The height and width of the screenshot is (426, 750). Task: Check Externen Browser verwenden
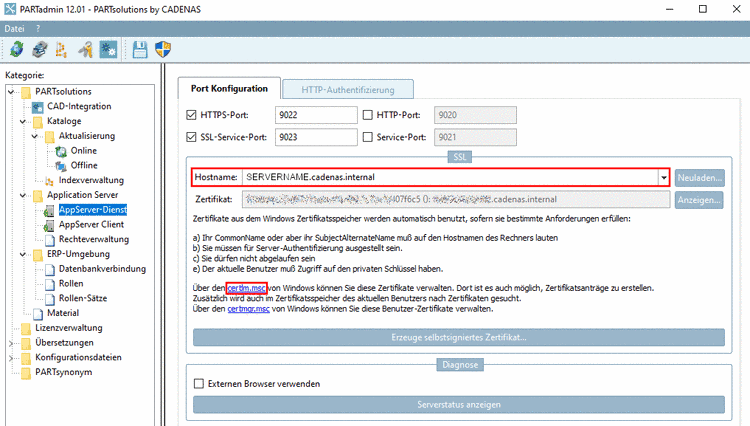(x=199, y=383)
